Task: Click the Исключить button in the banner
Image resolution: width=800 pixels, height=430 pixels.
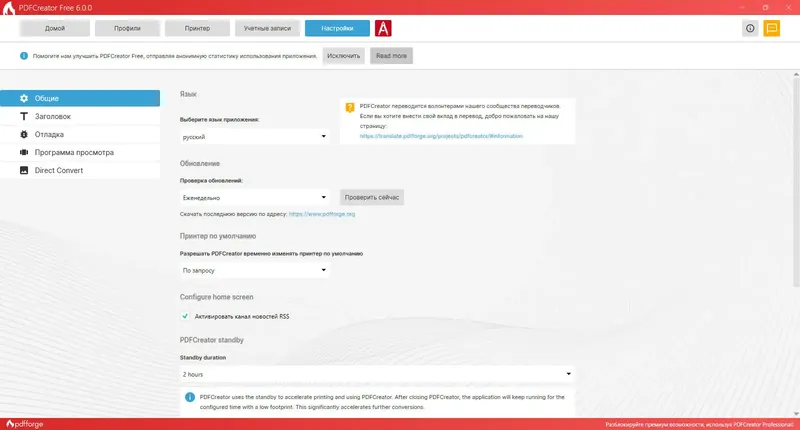Action: point(343,56)
